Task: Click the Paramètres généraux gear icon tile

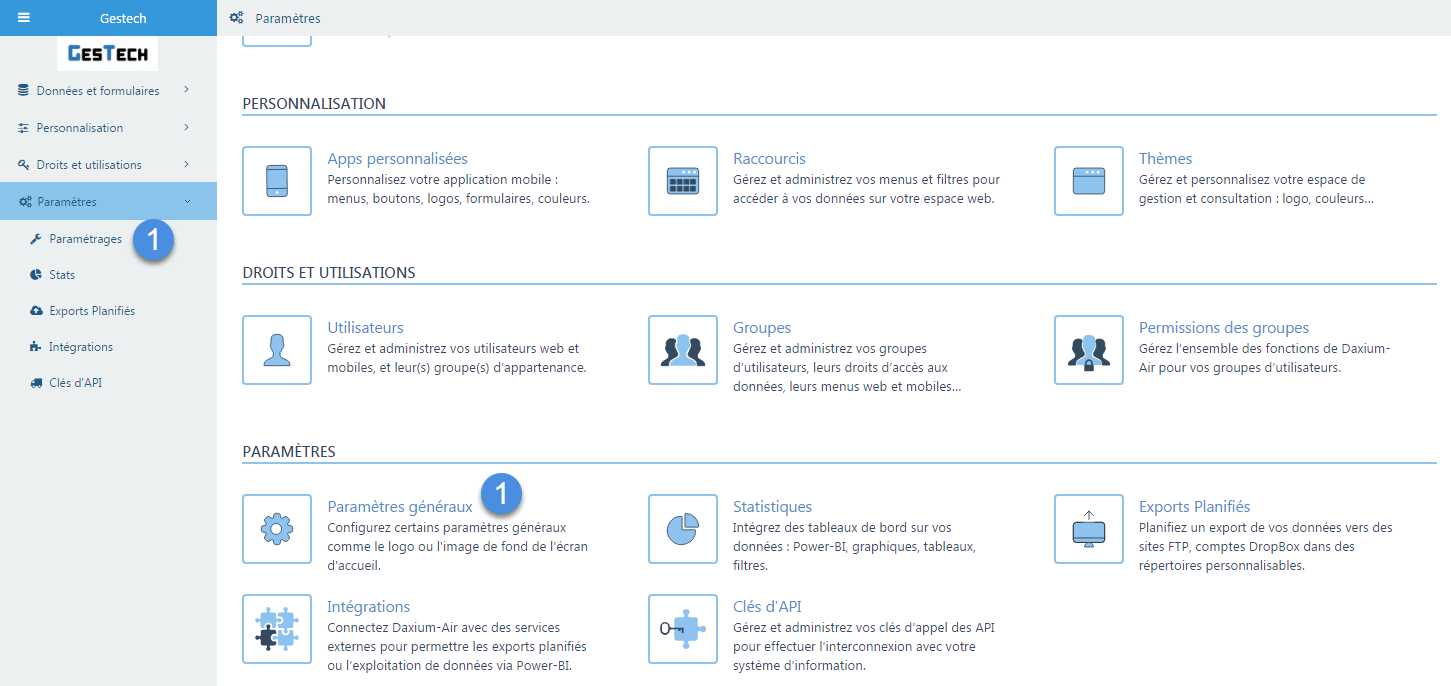Action: (277, 529)
